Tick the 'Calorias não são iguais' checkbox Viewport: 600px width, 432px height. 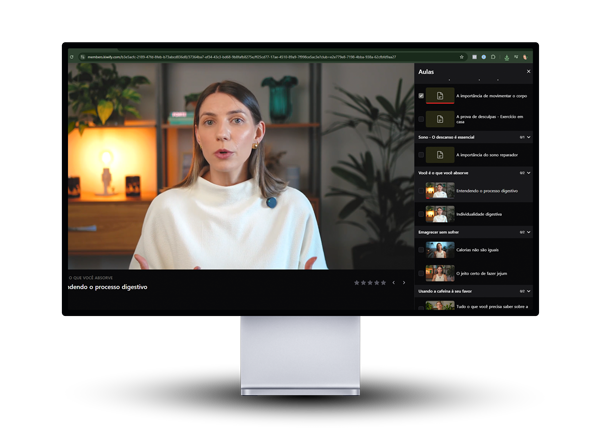pyautogui.click(x=421, y=250)
